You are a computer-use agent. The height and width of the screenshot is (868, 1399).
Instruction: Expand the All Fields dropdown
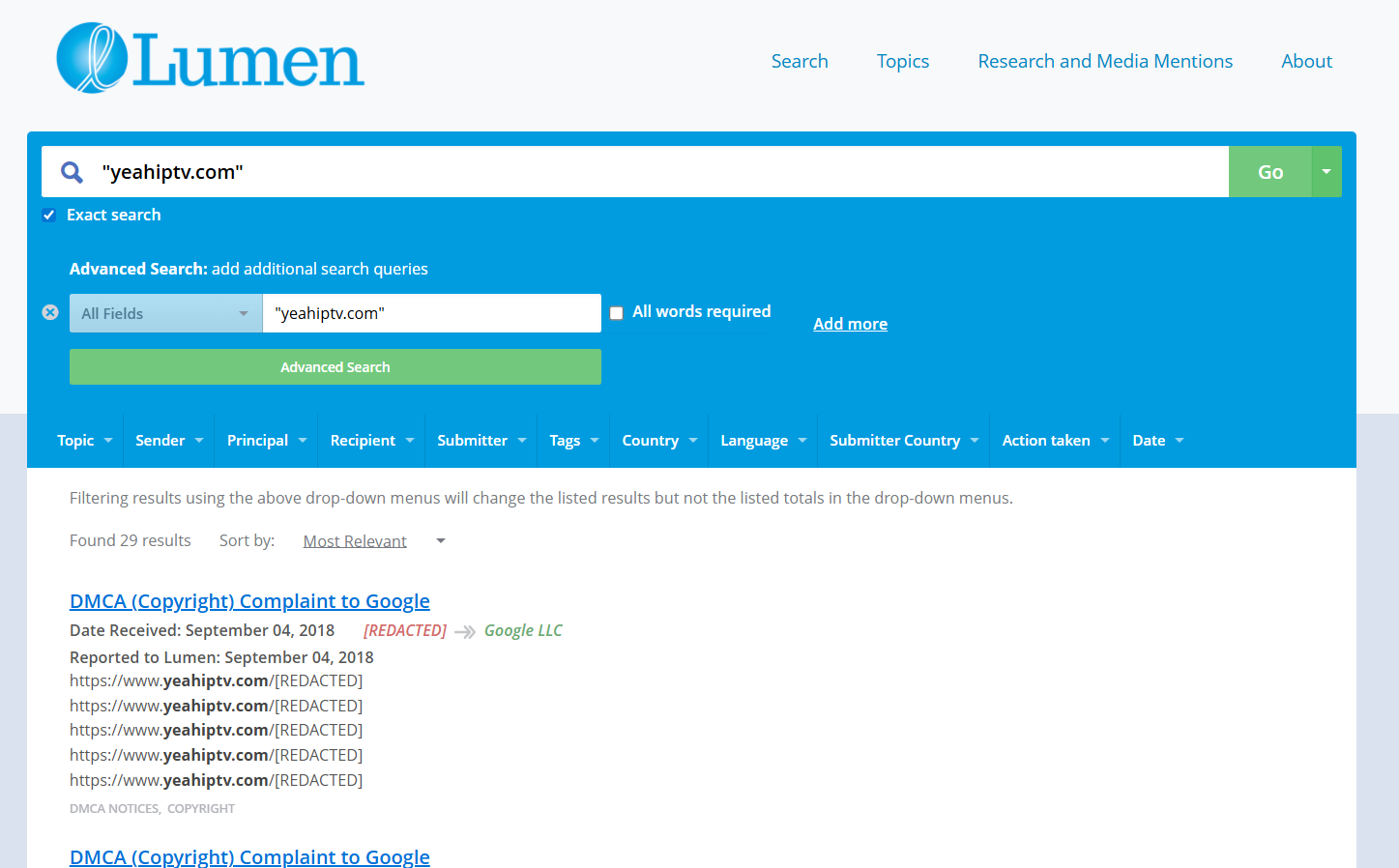point(165,313)
